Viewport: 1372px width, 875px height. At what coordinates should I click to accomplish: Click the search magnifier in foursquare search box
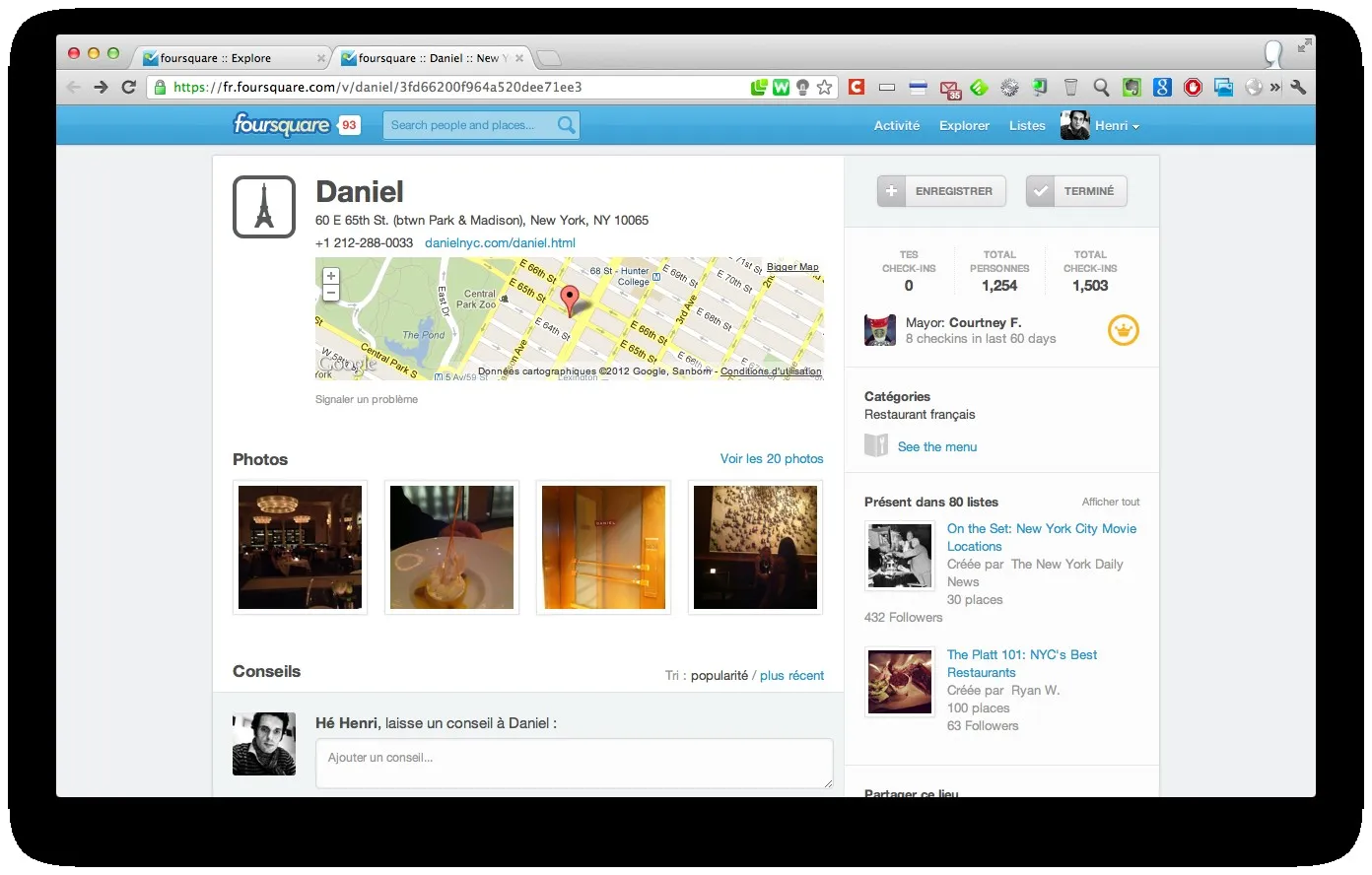(566, 125)
